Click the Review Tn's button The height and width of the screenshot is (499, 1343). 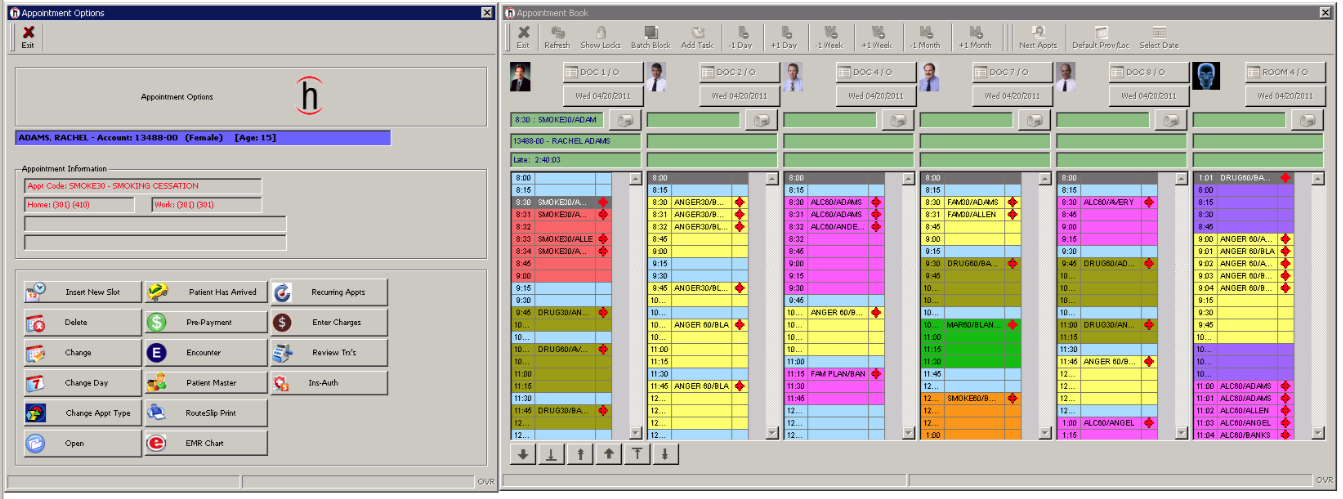(x=329, y=352)
